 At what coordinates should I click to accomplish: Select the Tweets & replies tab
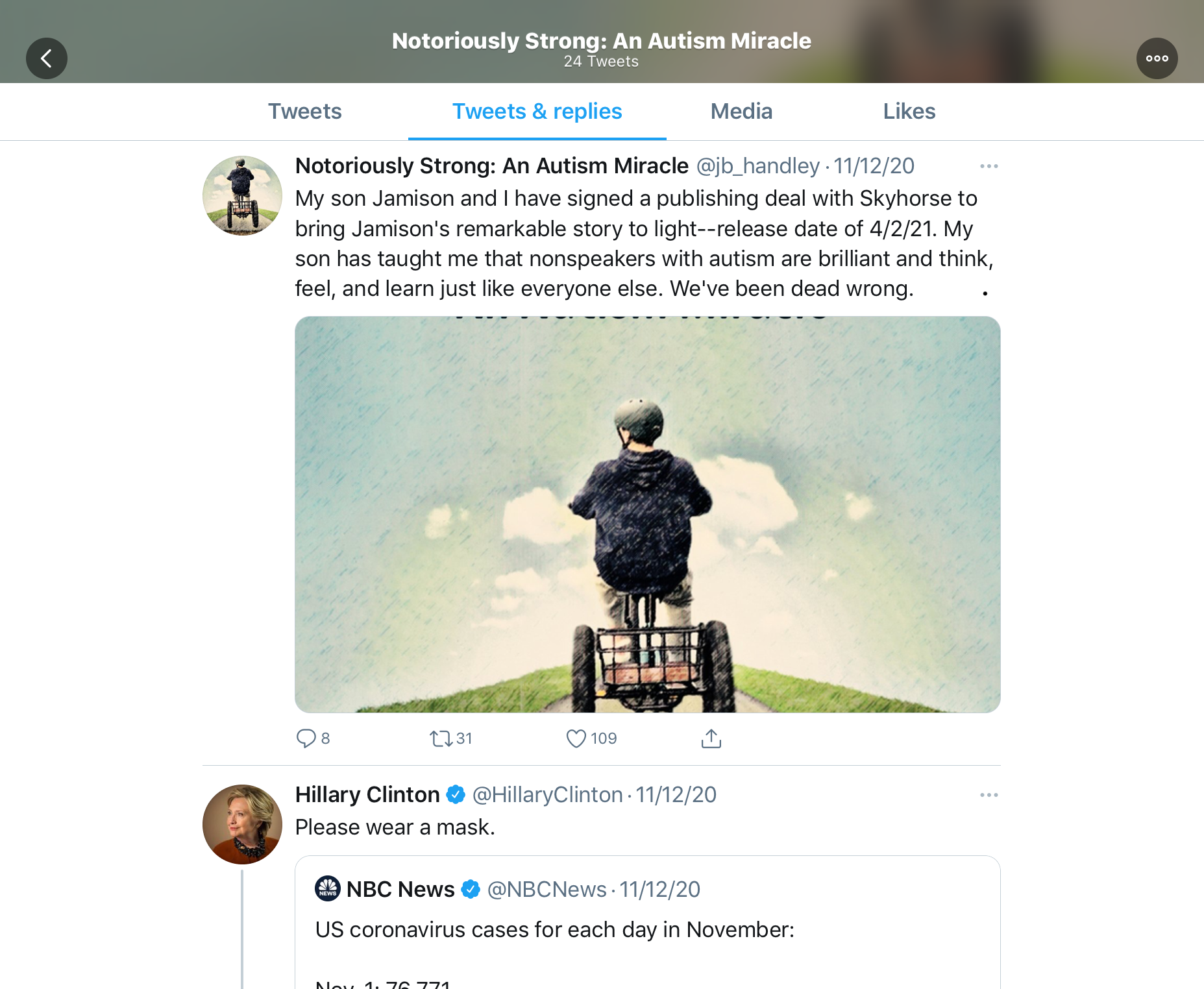pos(537,112)
